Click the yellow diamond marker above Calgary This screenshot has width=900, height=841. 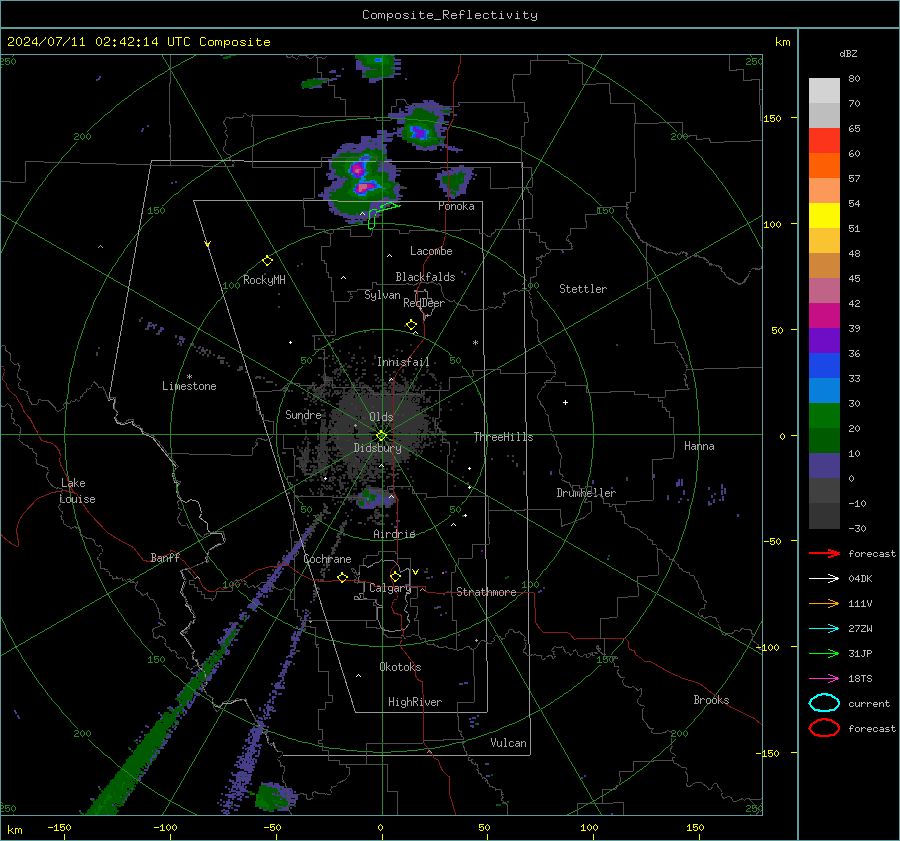point(395,576)
